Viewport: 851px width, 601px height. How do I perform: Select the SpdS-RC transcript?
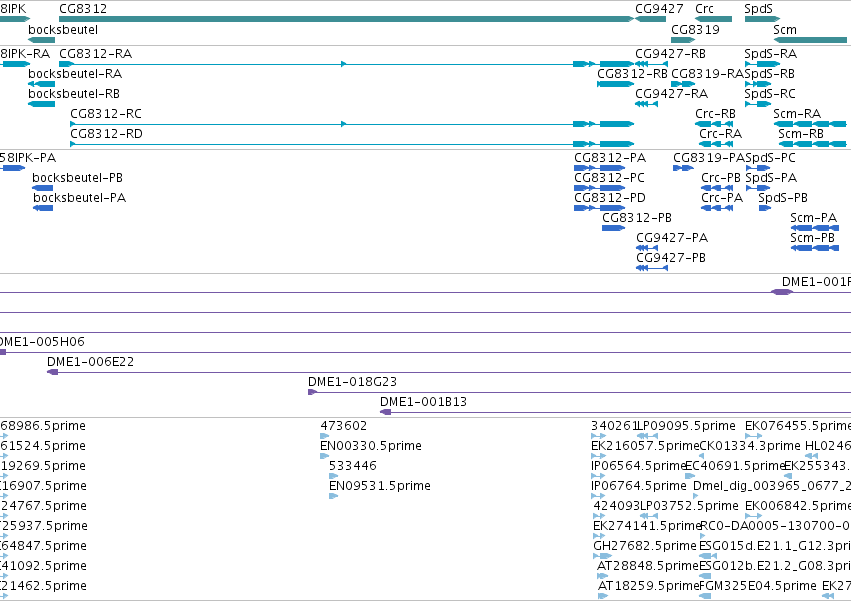click(770, 94)
